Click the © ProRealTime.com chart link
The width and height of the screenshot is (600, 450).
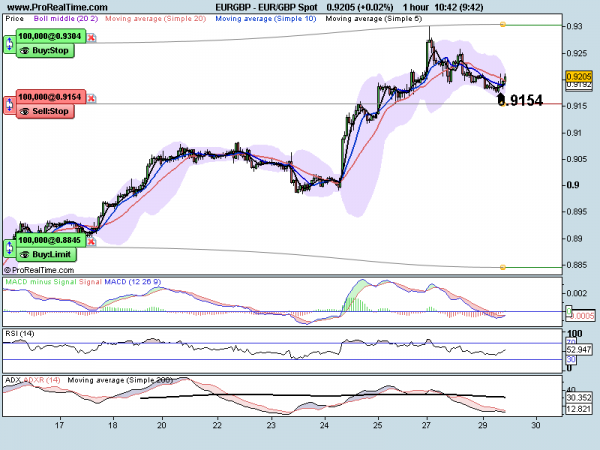[39, 270]
